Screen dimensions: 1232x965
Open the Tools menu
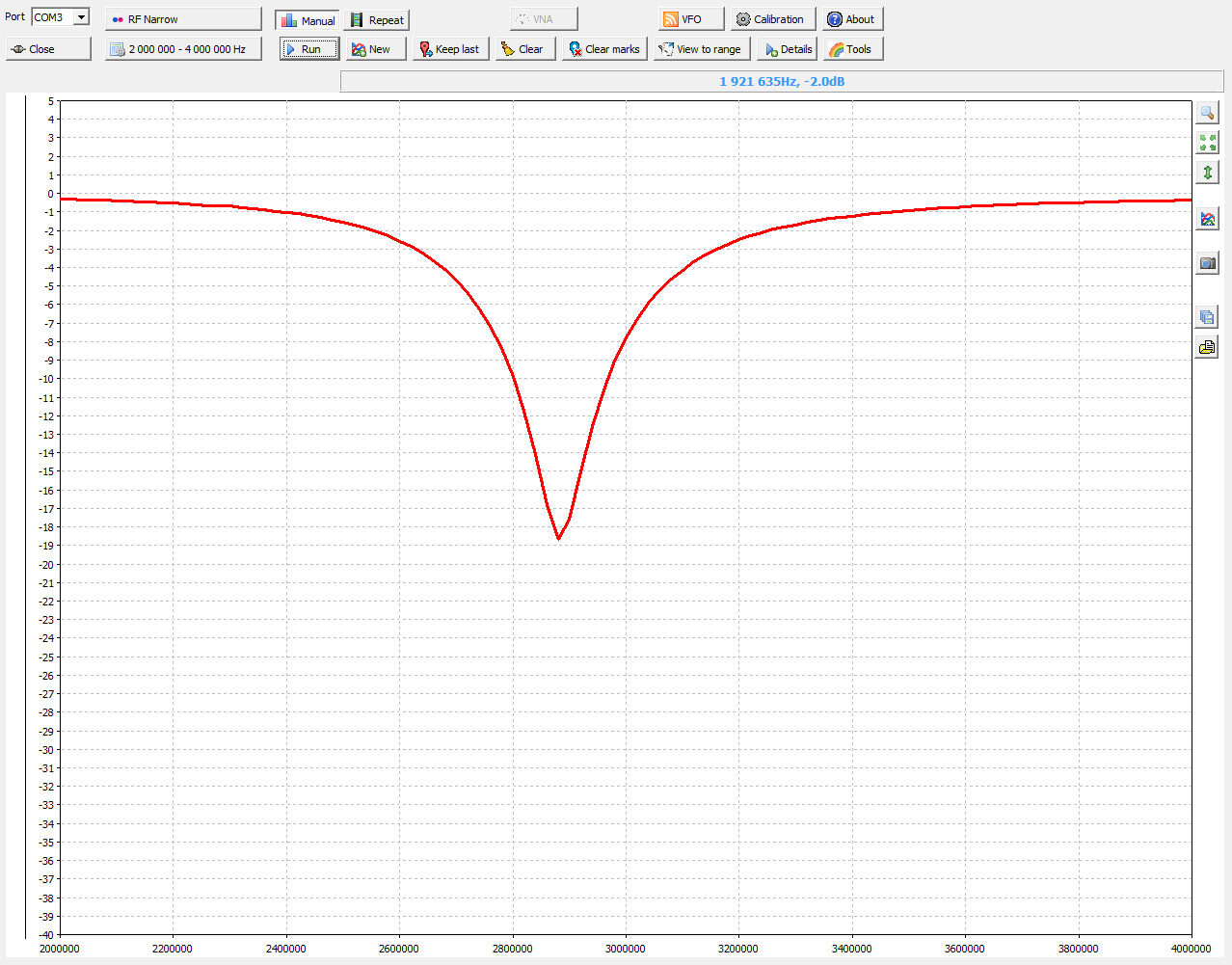pos(852,49)
